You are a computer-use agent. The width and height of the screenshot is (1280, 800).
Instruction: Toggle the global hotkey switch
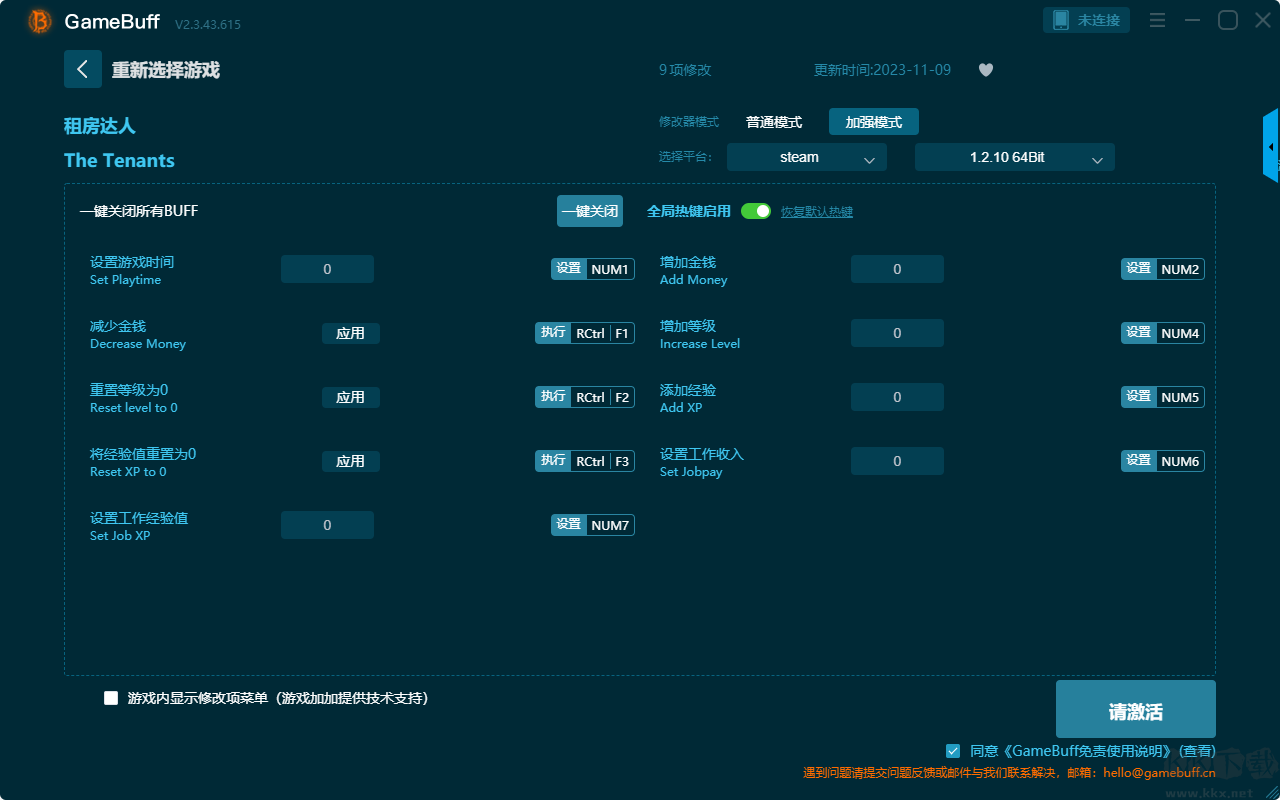(756, 211)
